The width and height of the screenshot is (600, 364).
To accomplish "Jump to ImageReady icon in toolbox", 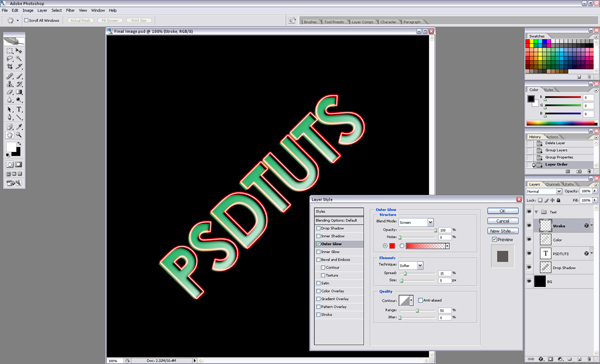I will click(14, 183).
